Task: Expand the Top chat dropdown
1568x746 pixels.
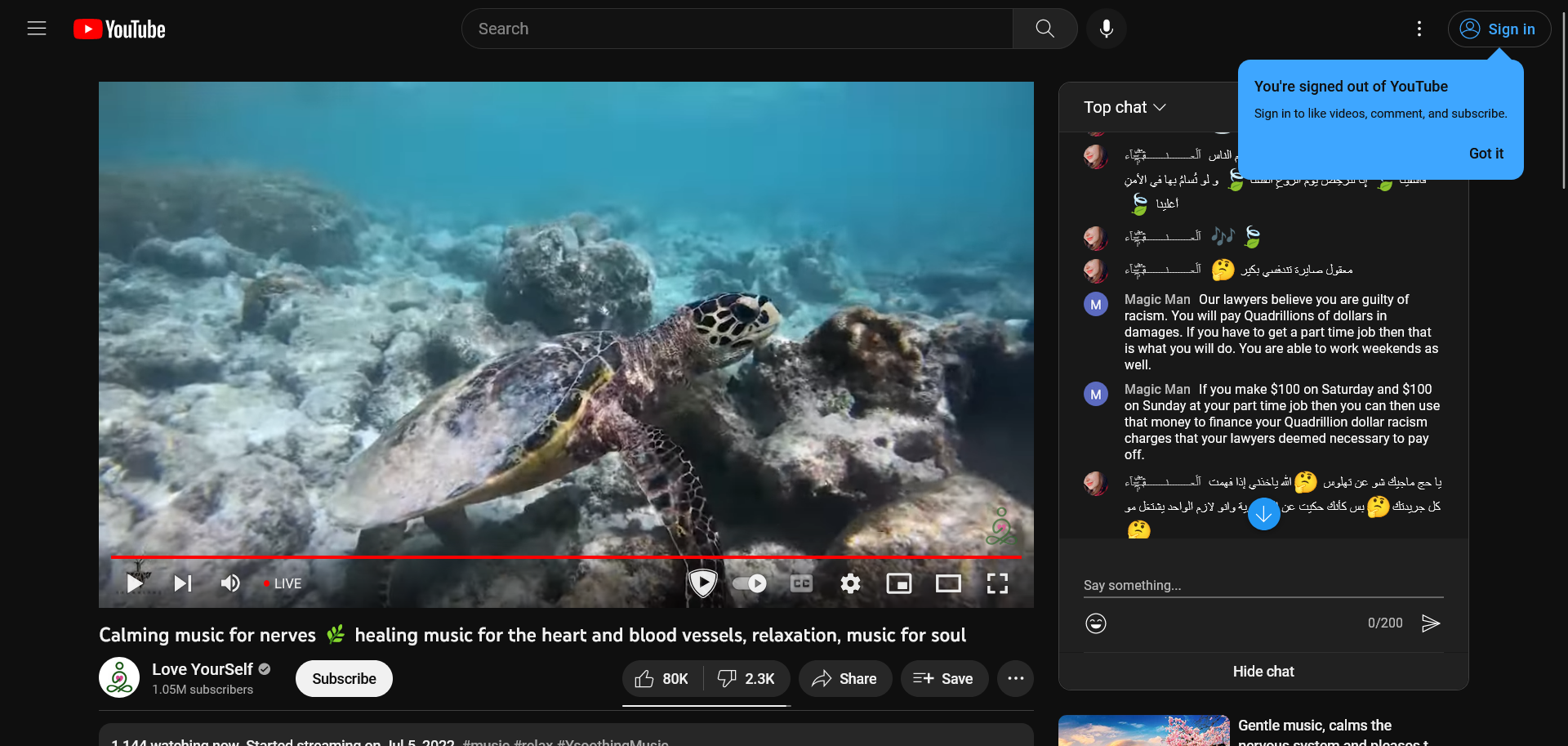Action: 1125,107
